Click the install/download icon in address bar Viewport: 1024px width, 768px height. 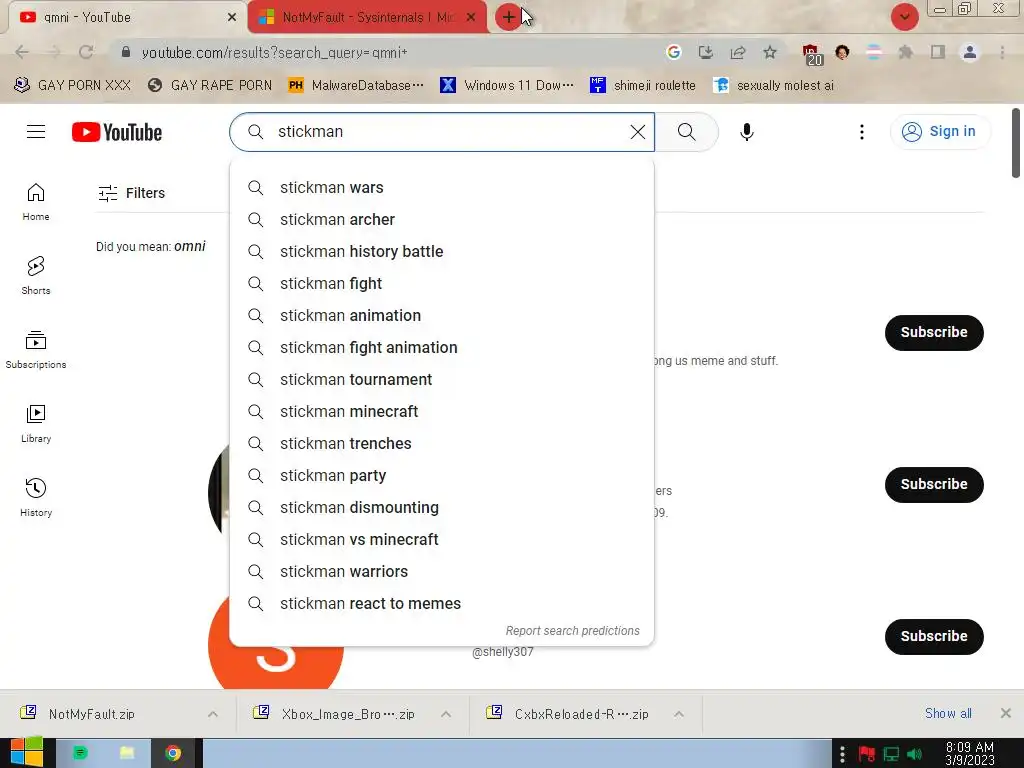(705, 52)
